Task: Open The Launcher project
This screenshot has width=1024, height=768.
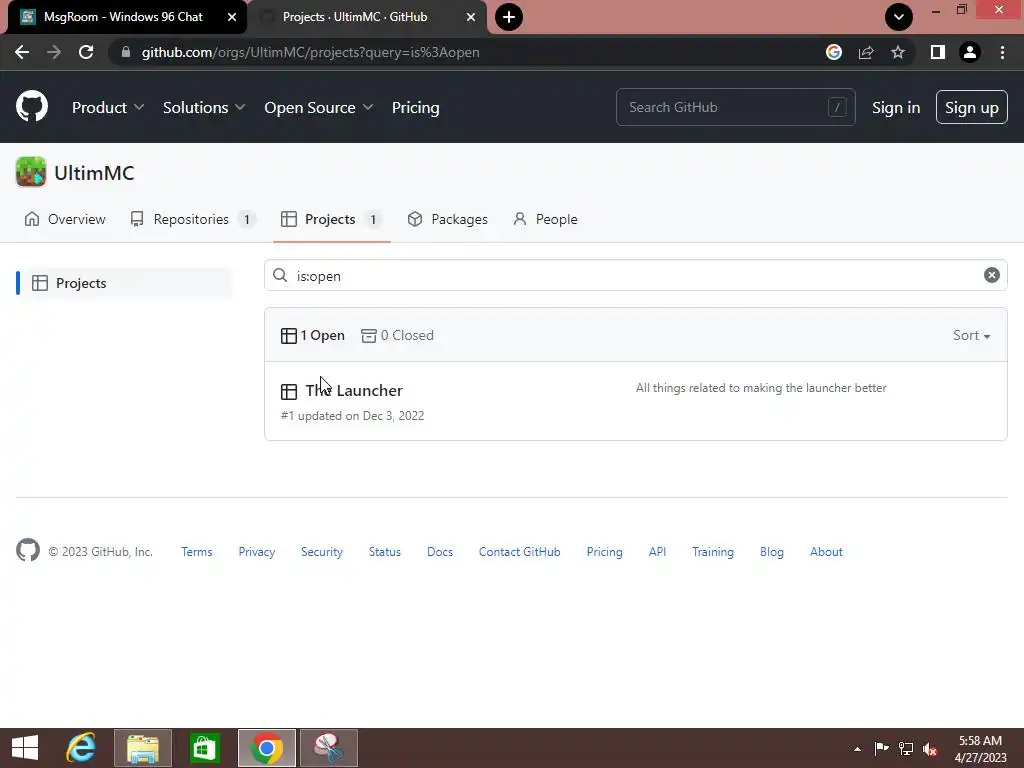Action: [x=354, y=391]
